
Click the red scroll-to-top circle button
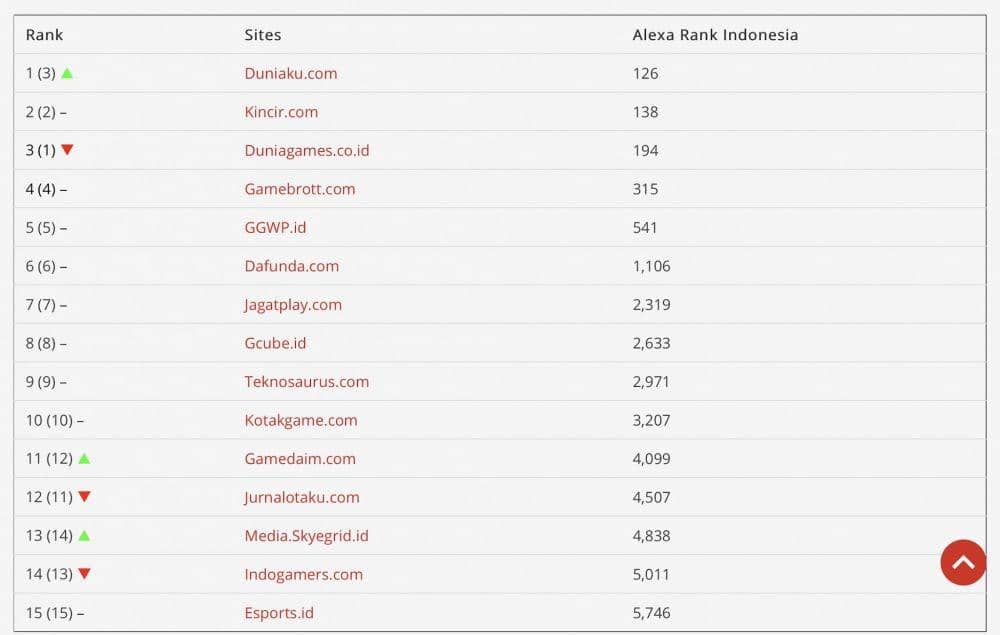(962, 563)
